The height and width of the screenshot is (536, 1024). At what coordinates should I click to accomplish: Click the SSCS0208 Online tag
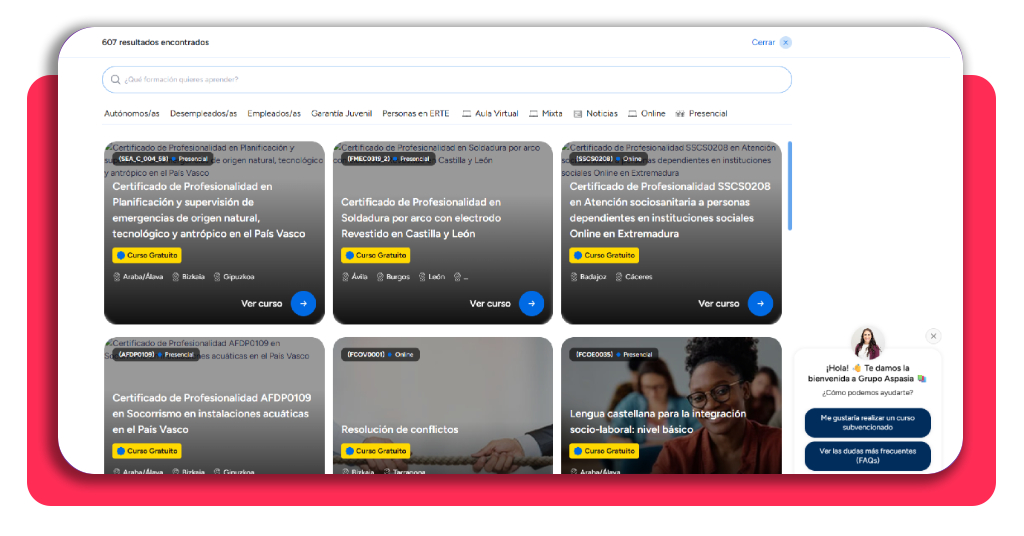[x=608, y=159]
